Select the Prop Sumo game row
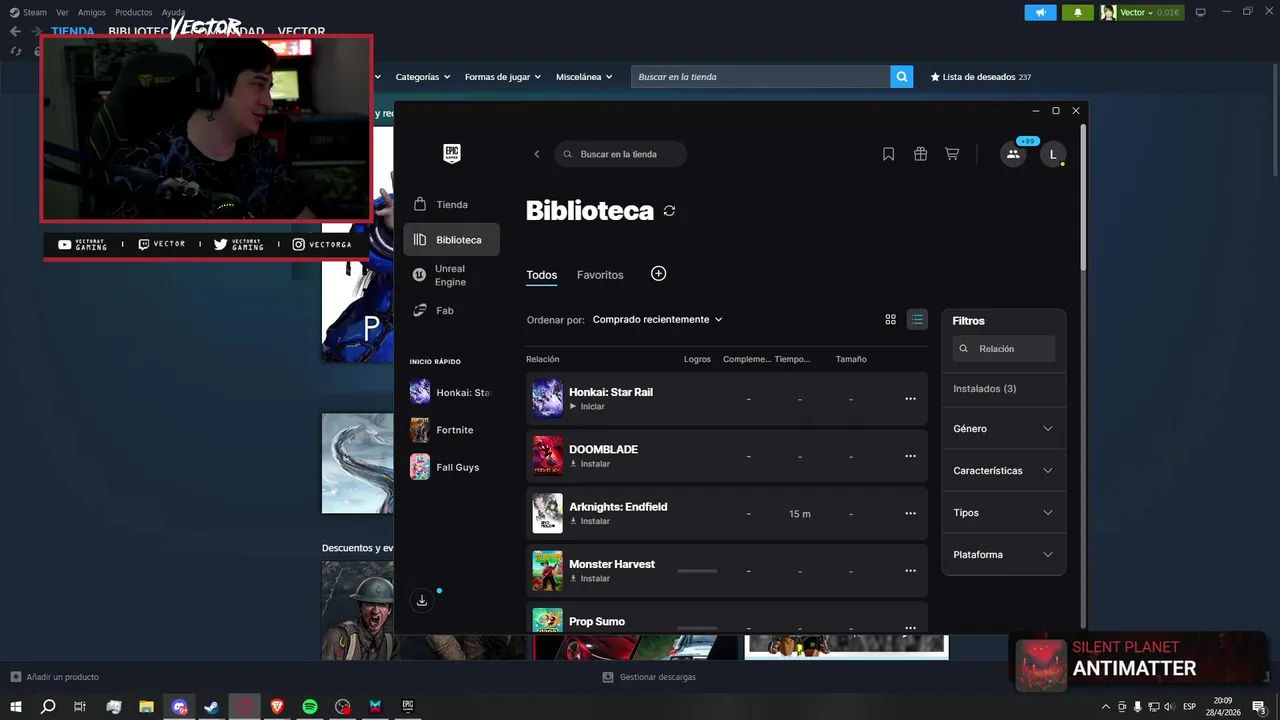Image resolution: width=1280 pixels, height=720 pixels. [x=727, y=618]
